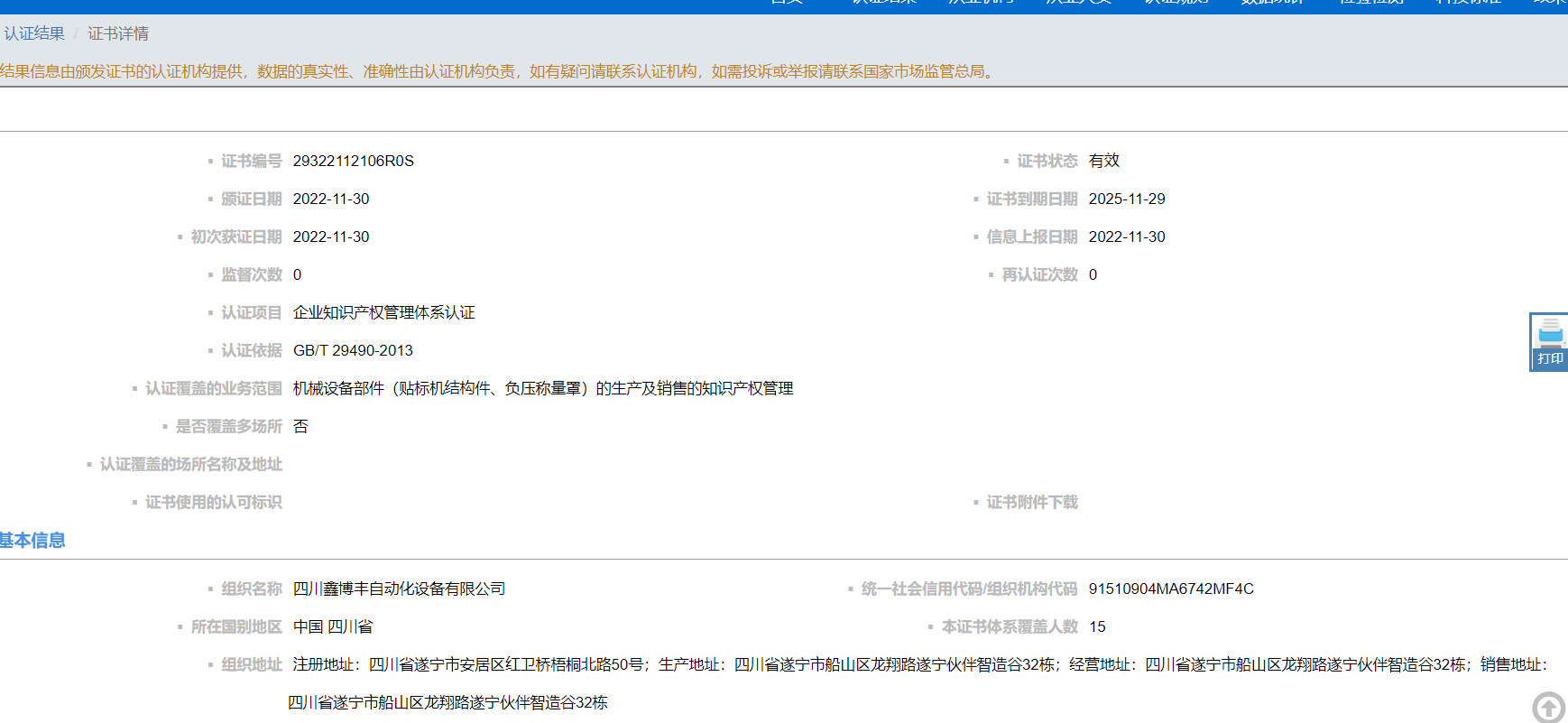
Task: Click the 监督次数 value 0
Action: (298, 274)
